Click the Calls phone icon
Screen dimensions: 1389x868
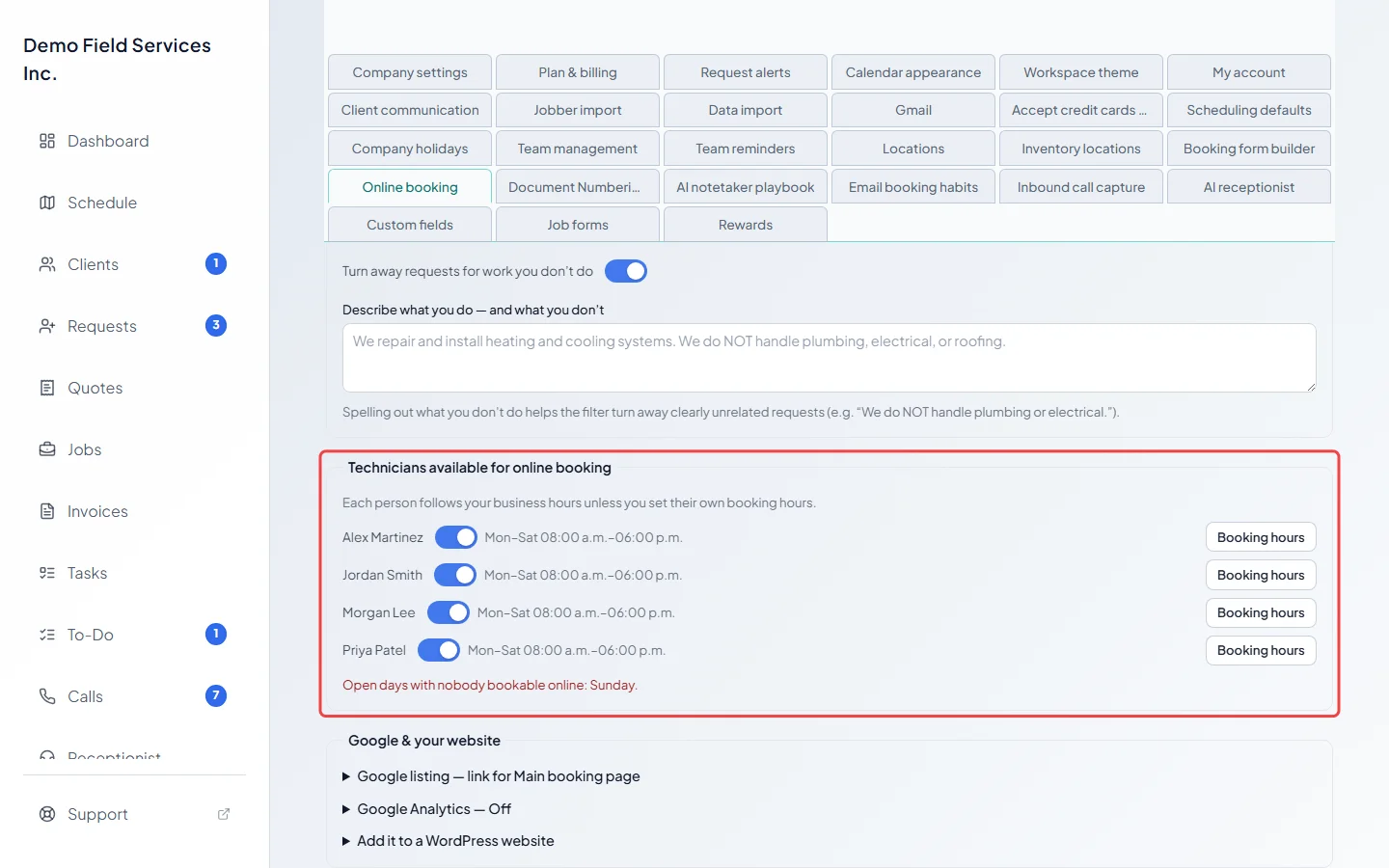pos(47,696)
